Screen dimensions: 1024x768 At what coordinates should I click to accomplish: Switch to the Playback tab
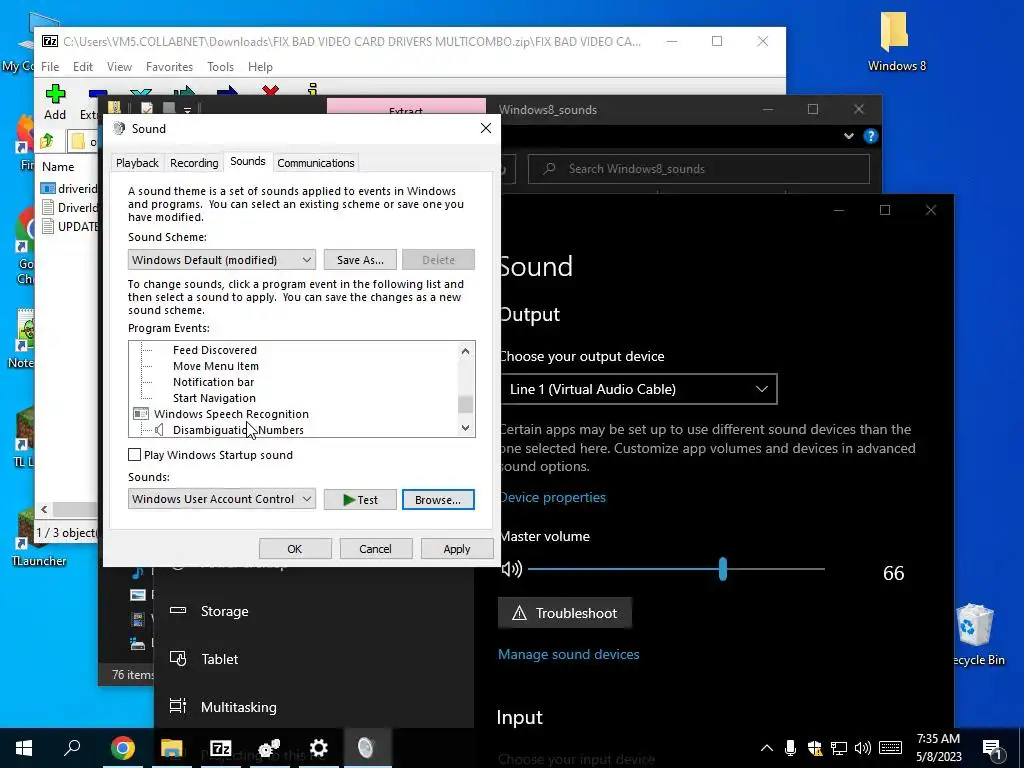[137, 163]
